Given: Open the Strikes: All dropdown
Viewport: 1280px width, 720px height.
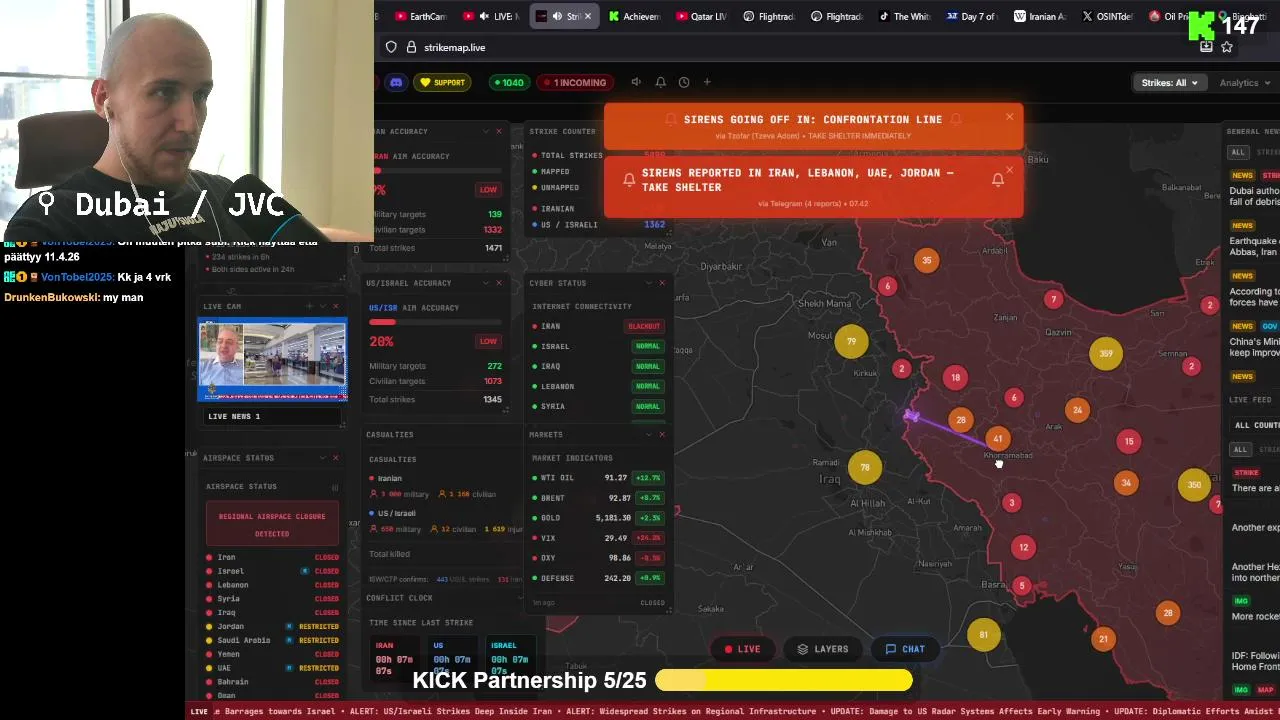Looking at the screenshot, I should click(x=1169, y=83).
